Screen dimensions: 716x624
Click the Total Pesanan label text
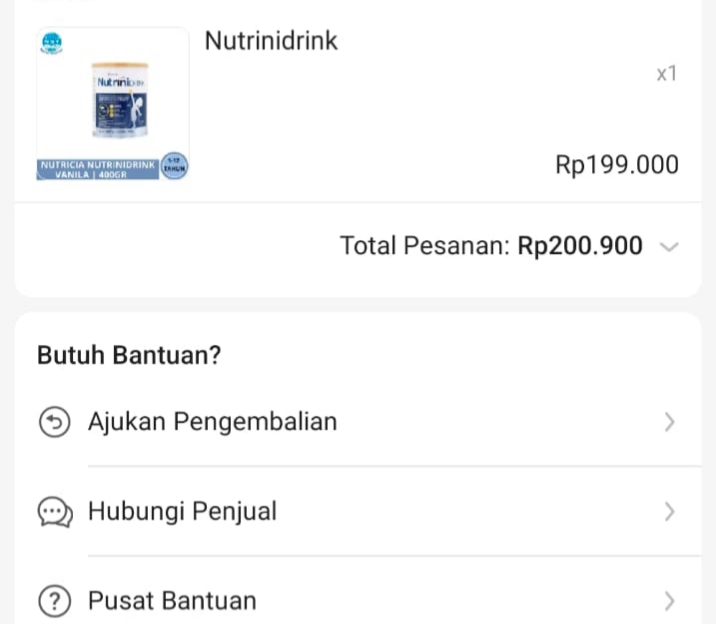[x=425, y=246]
